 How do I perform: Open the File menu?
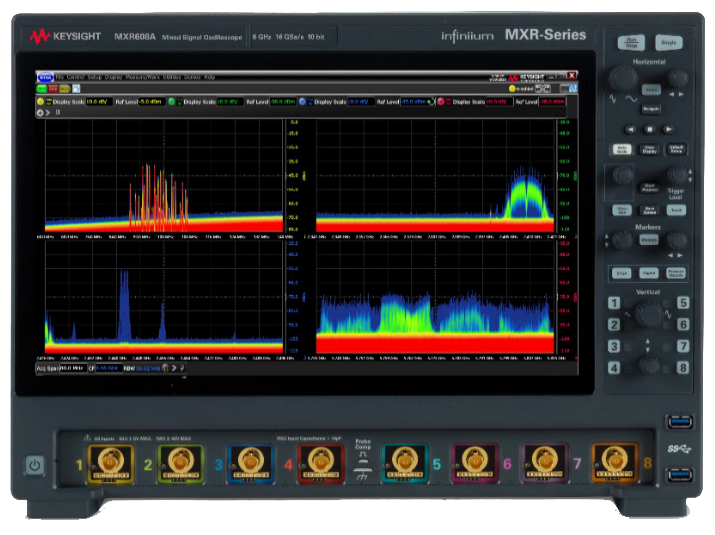(60, 77)
